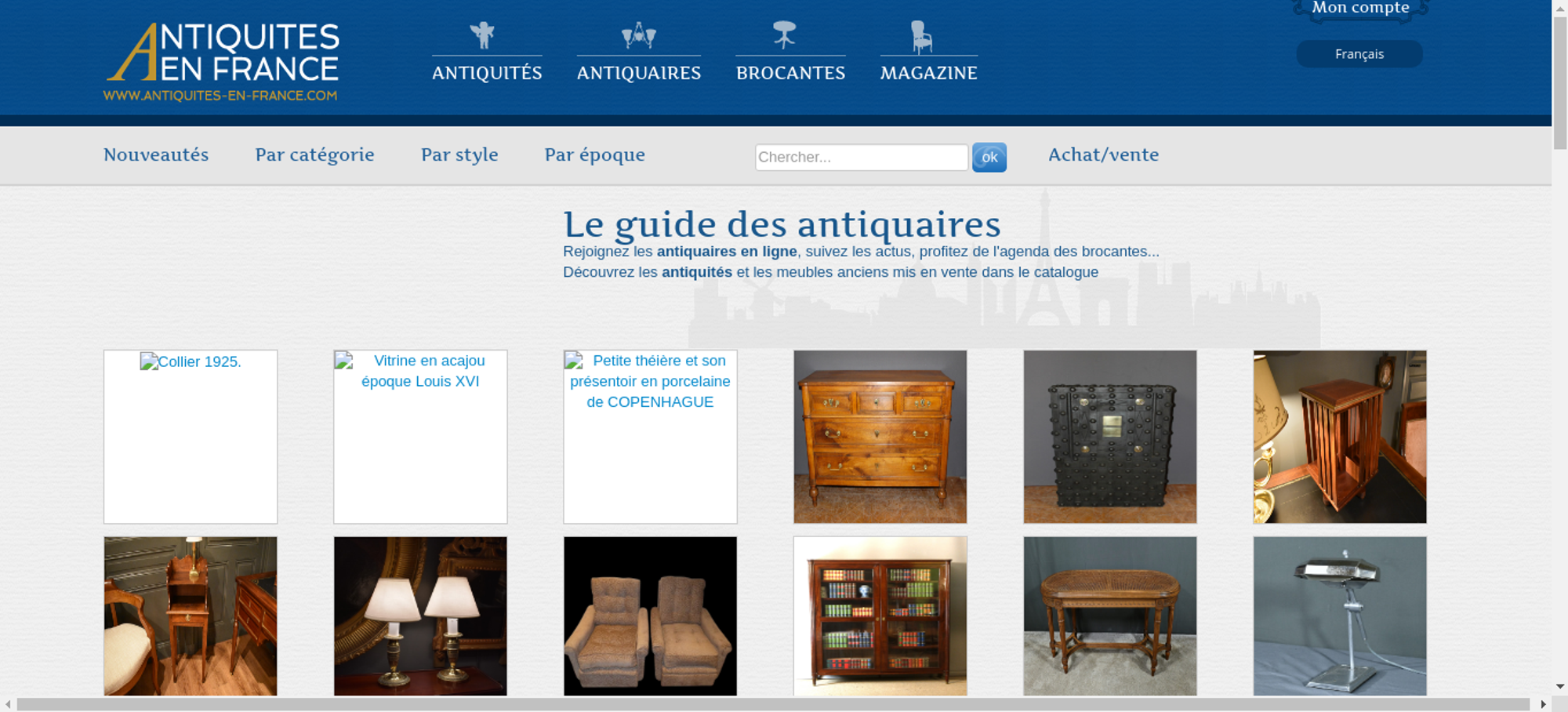1568x712 pixels.
Task: Click the chandelier icon above Antiquaires
Action: point(638,35)
